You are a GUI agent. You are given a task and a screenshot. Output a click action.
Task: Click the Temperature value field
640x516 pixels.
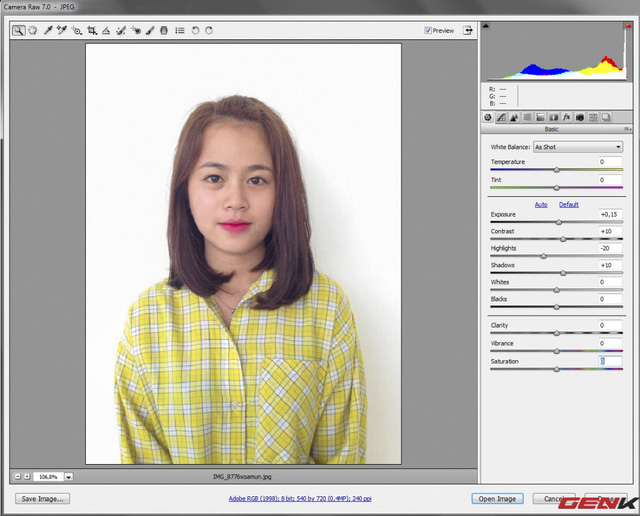[x=610, y=162]
